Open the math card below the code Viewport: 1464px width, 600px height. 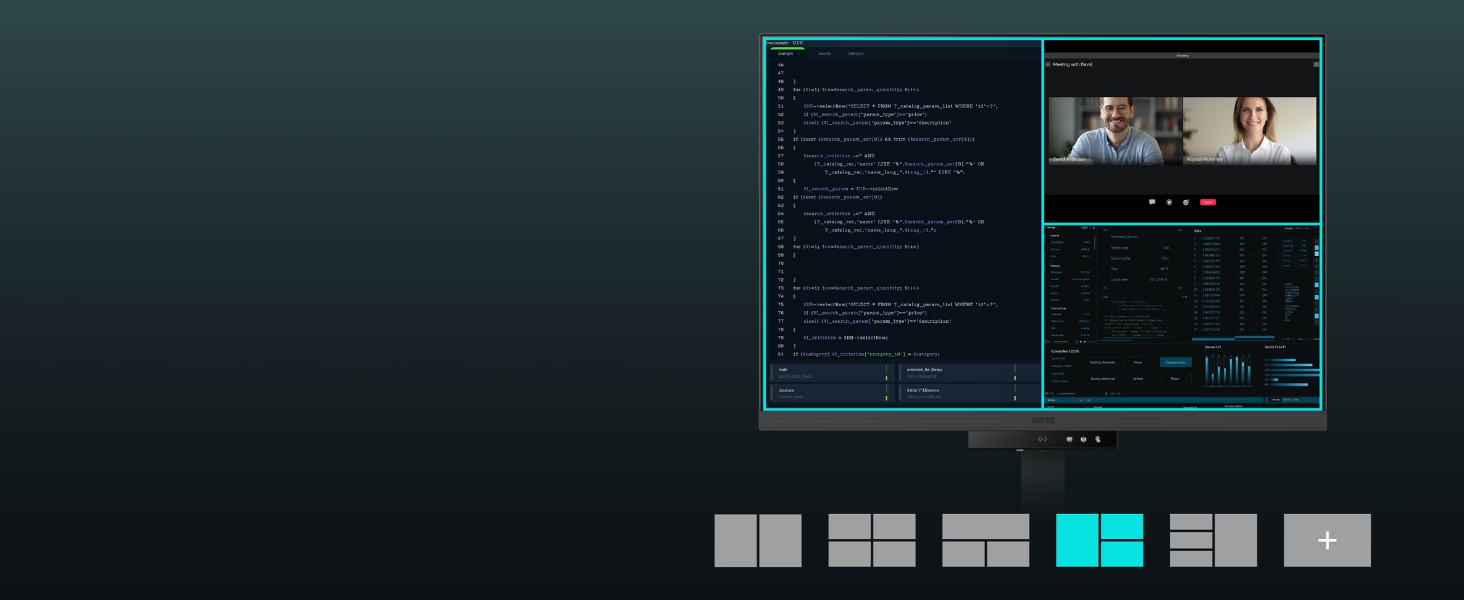coord(830,372)
